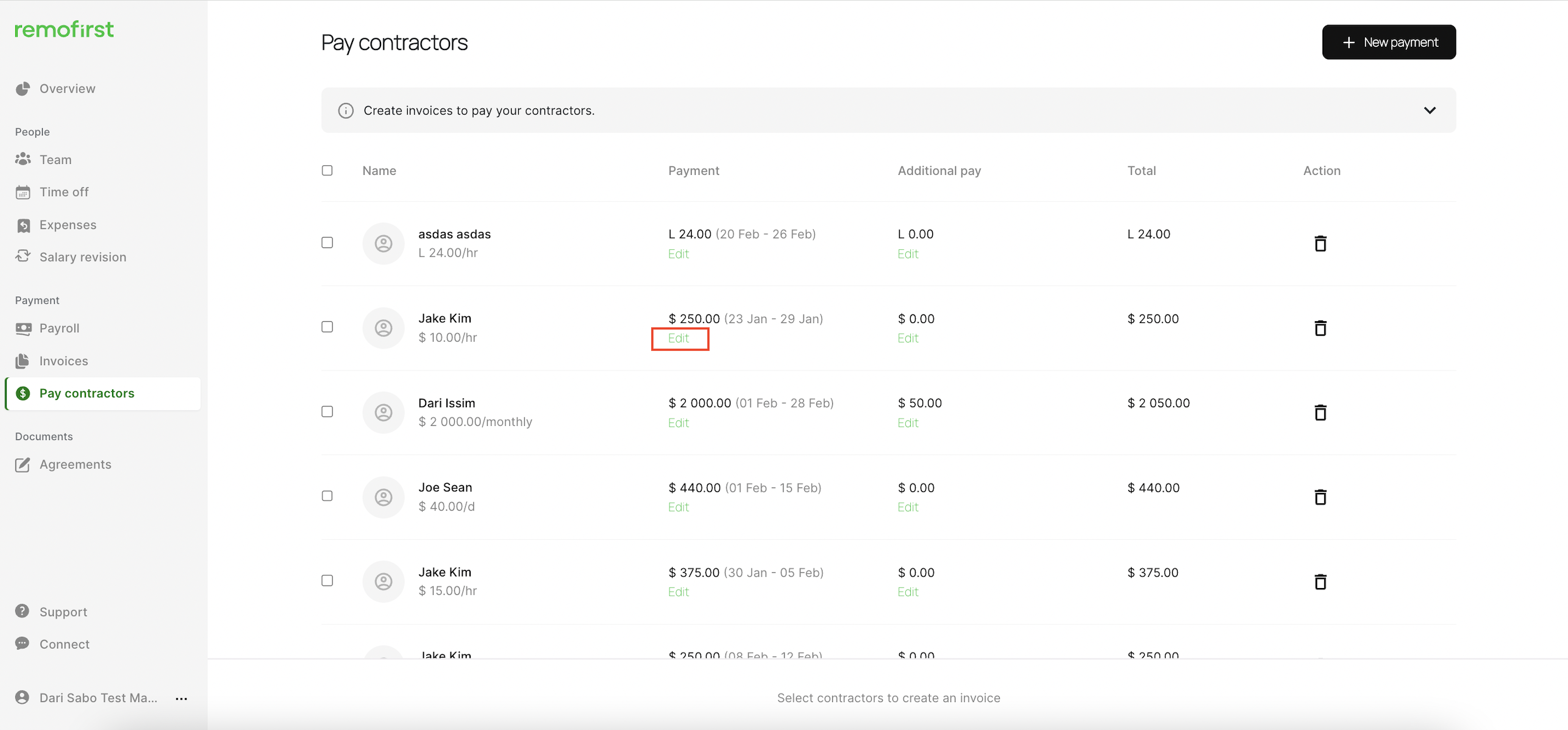Edit additional pay for Jake Kim 23 Jan row

(908, 338)
